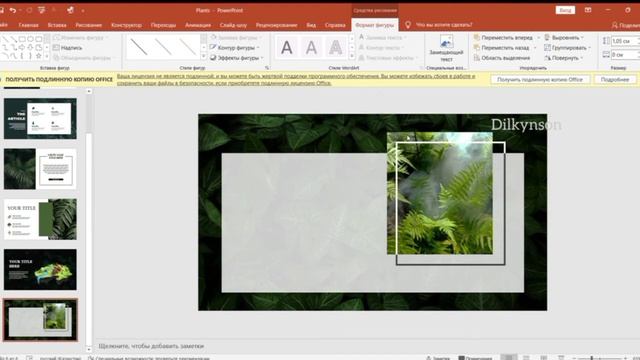Click Замещающий текст alt text button

click(x=446, y=48)
